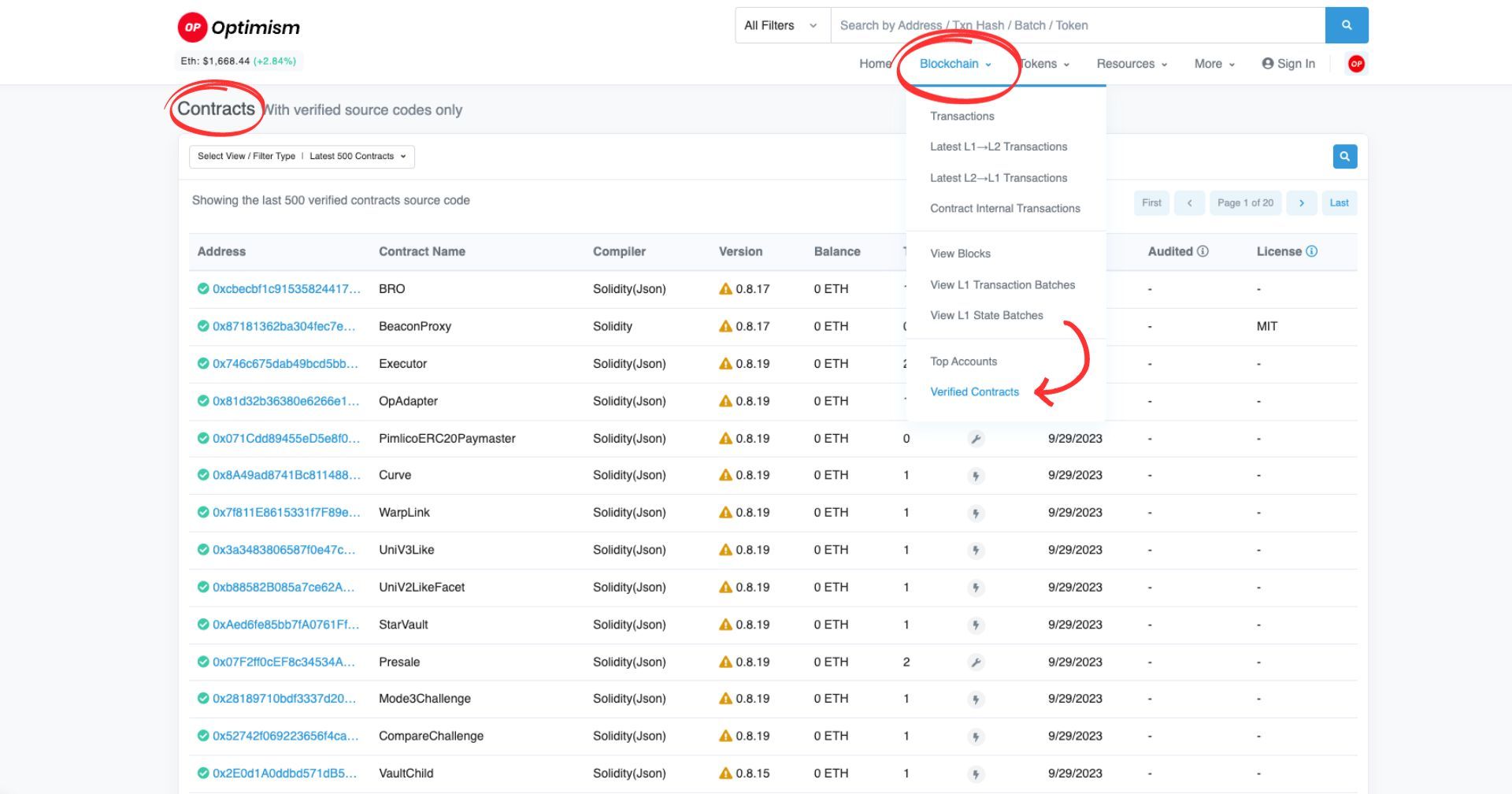Expand the Resources menu
Viewport: 1512px width, 794px height.
(x=1132, y=64)
